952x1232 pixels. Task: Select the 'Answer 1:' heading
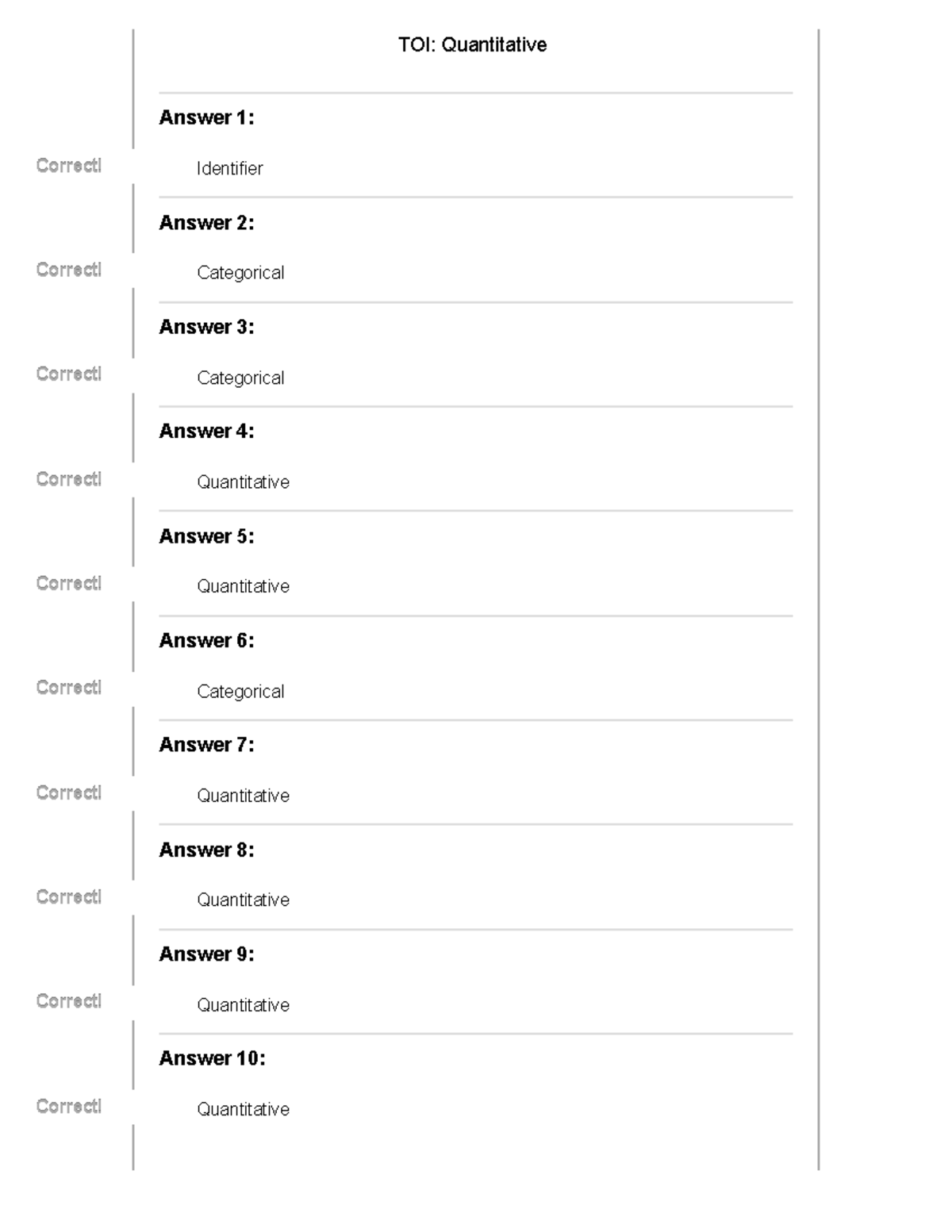(206, 117)
